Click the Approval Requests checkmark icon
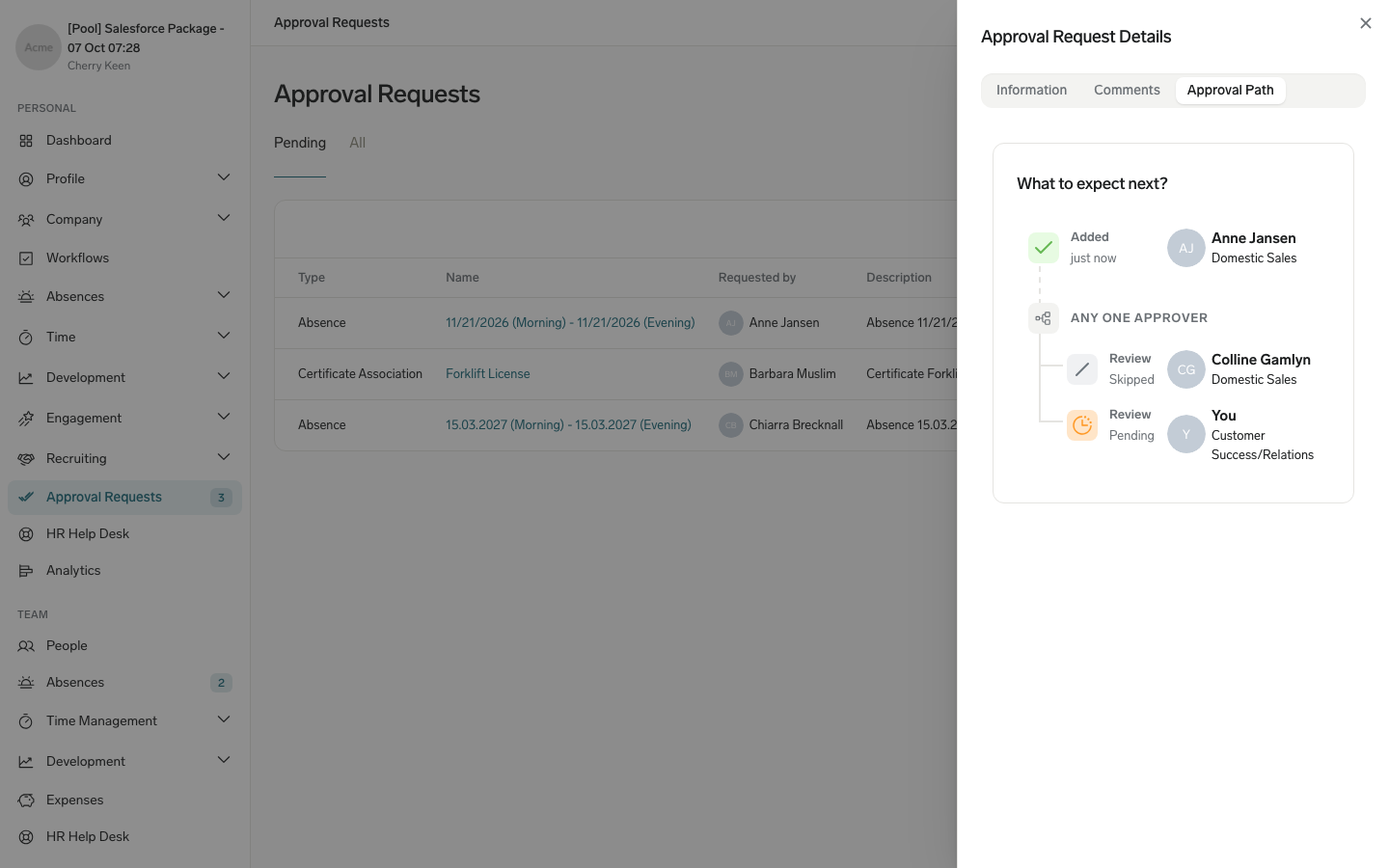Screen dimensions: 1389x868 [26, 498]
